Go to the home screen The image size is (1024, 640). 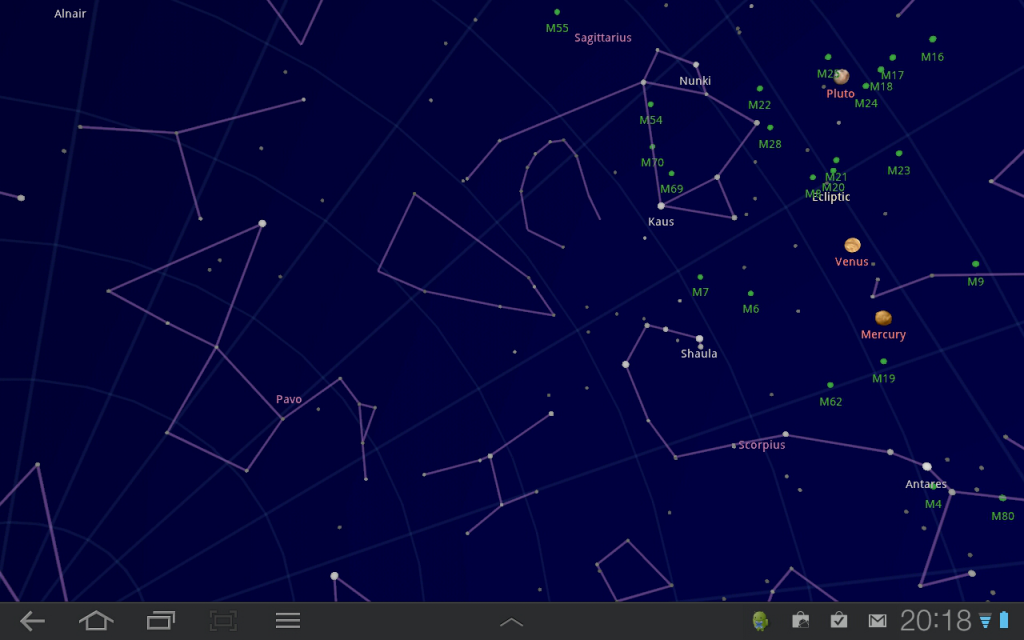pos(96,620)
